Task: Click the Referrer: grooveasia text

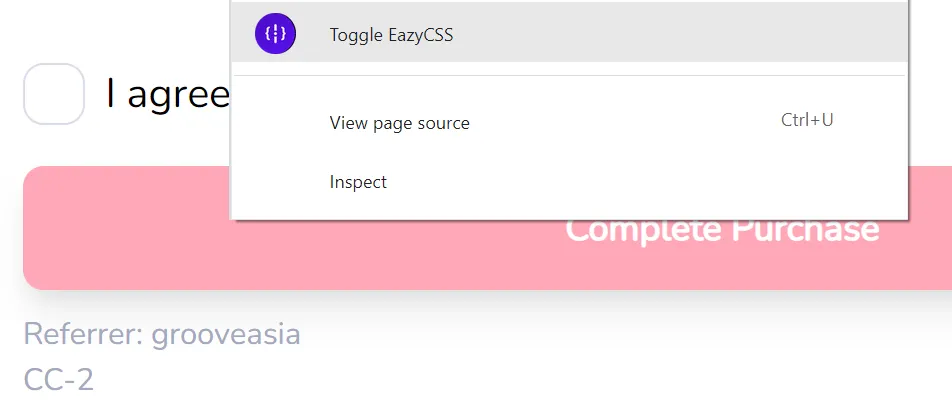Action: (x=162, y=335)
